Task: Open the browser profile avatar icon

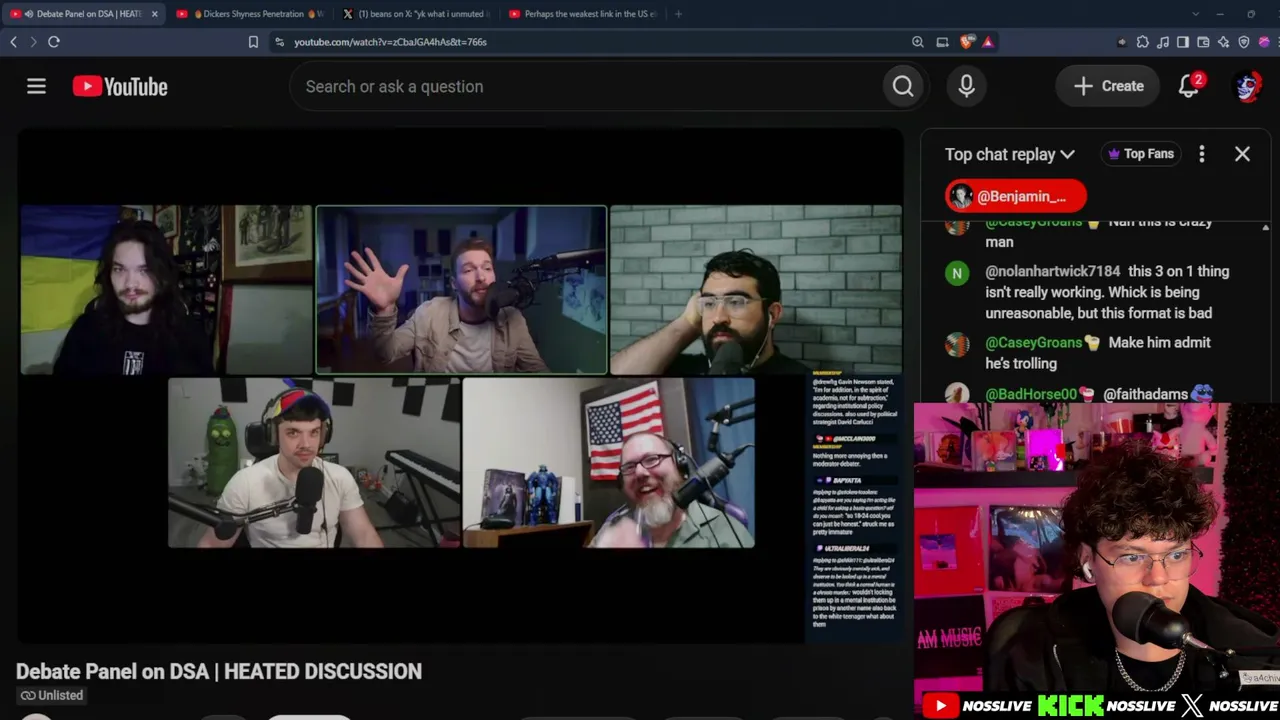Action: (x=1264, y=42)
